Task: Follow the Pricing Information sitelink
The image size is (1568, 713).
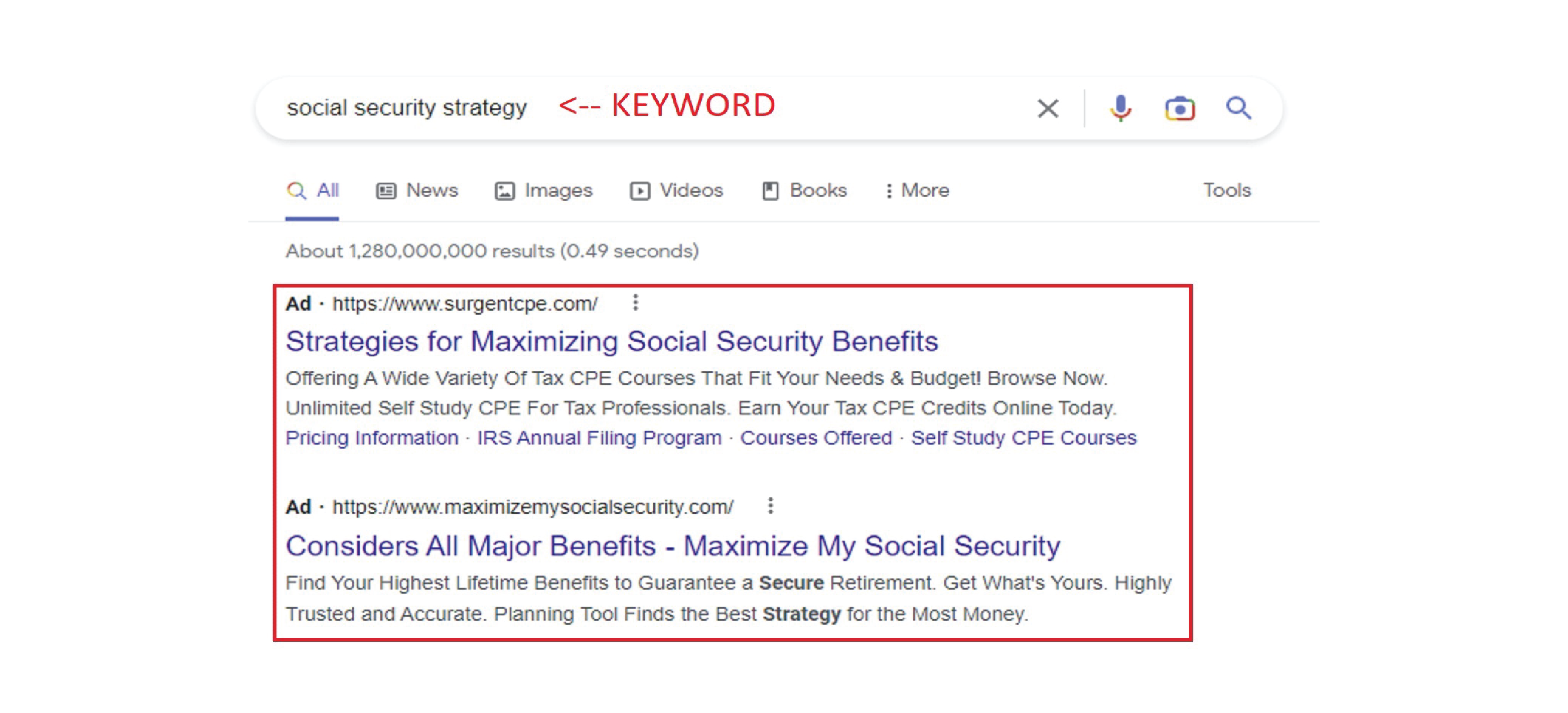Action: pyautogui.click(x=372, y=438)
